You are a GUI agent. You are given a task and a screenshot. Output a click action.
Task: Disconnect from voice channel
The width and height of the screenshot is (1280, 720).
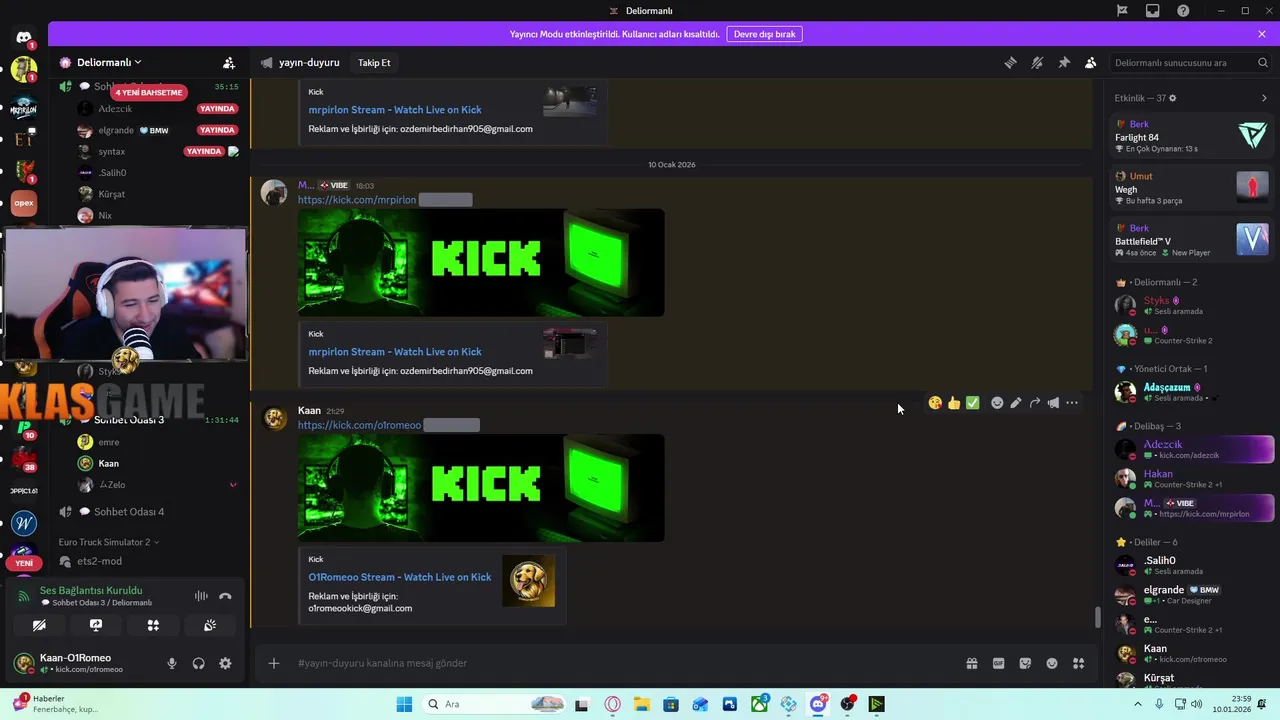pos(225,596)
